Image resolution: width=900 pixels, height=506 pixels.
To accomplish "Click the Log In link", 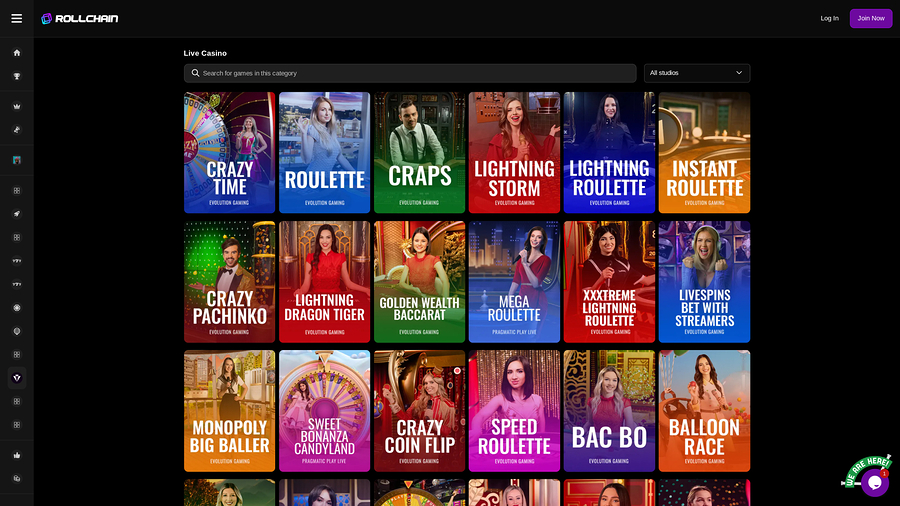I will pos(829,18).
